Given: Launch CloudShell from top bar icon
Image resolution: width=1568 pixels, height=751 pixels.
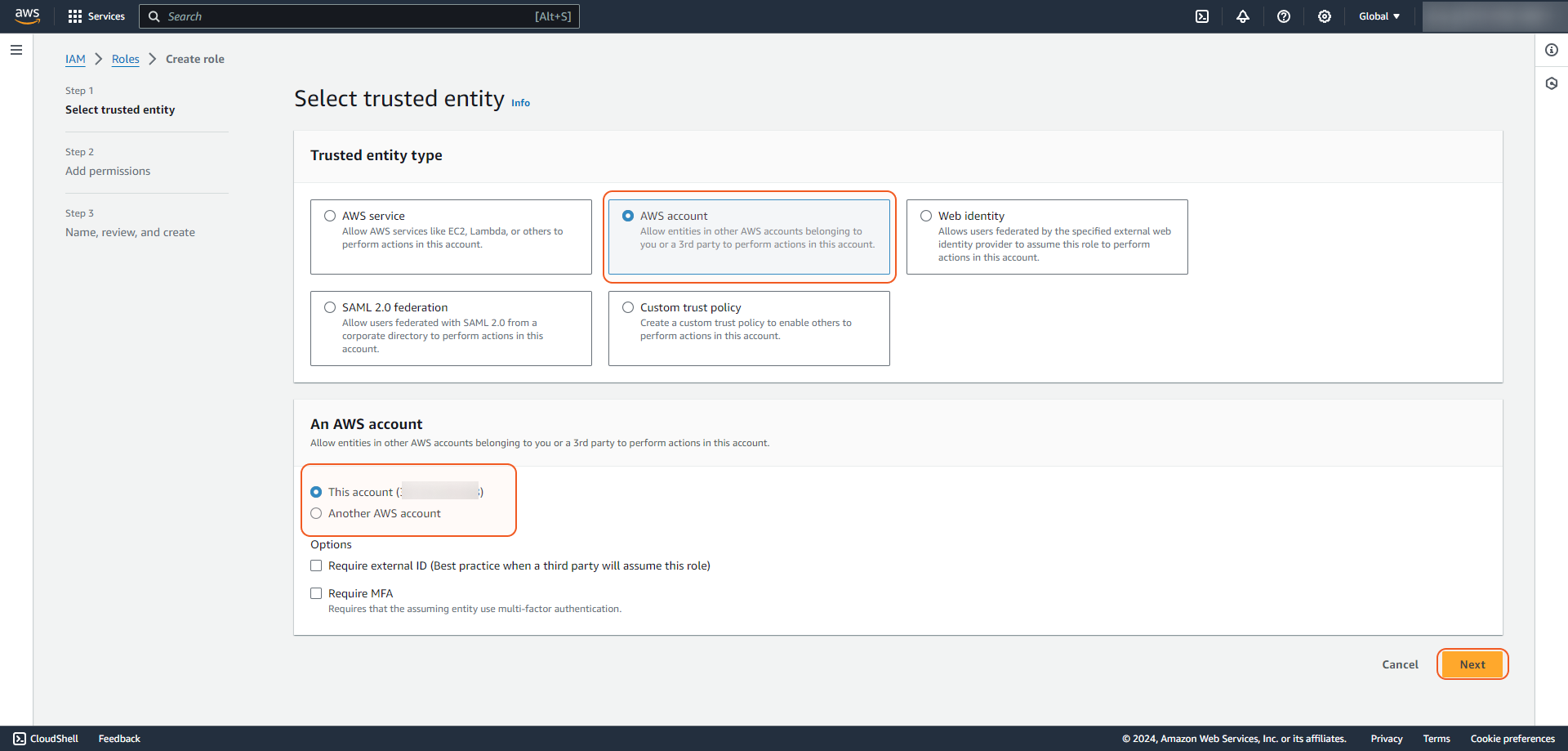Looking at the screenshot, I should 1202,16.
